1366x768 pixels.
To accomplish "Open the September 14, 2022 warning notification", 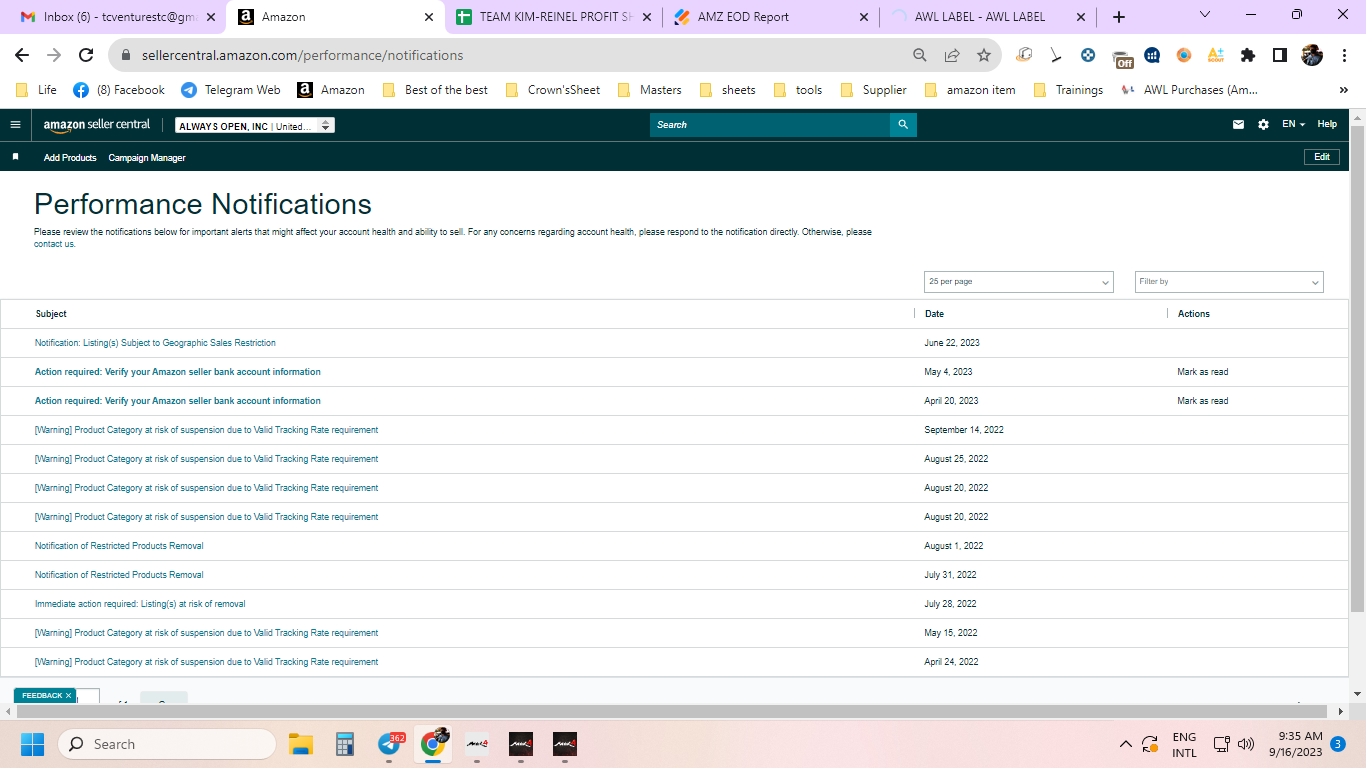I will point(206,430).
